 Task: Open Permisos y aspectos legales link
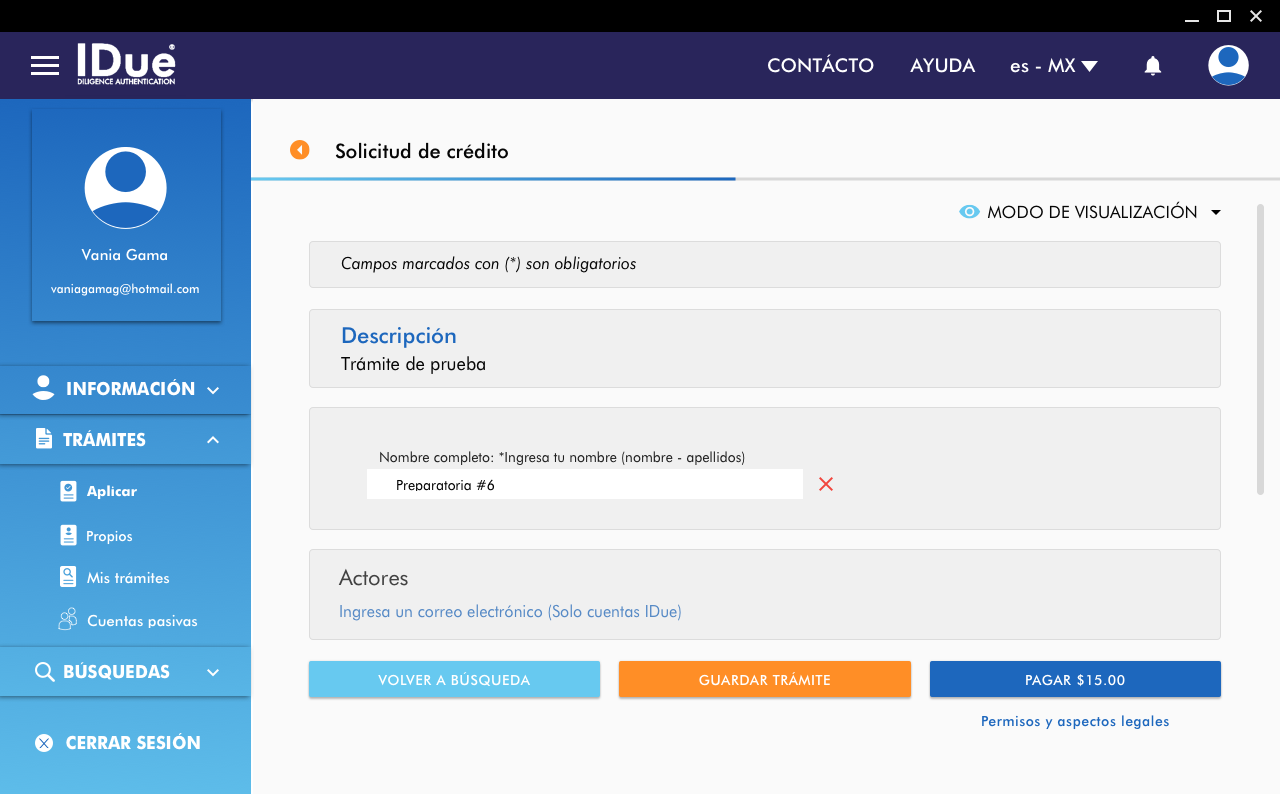[1074, 721]
